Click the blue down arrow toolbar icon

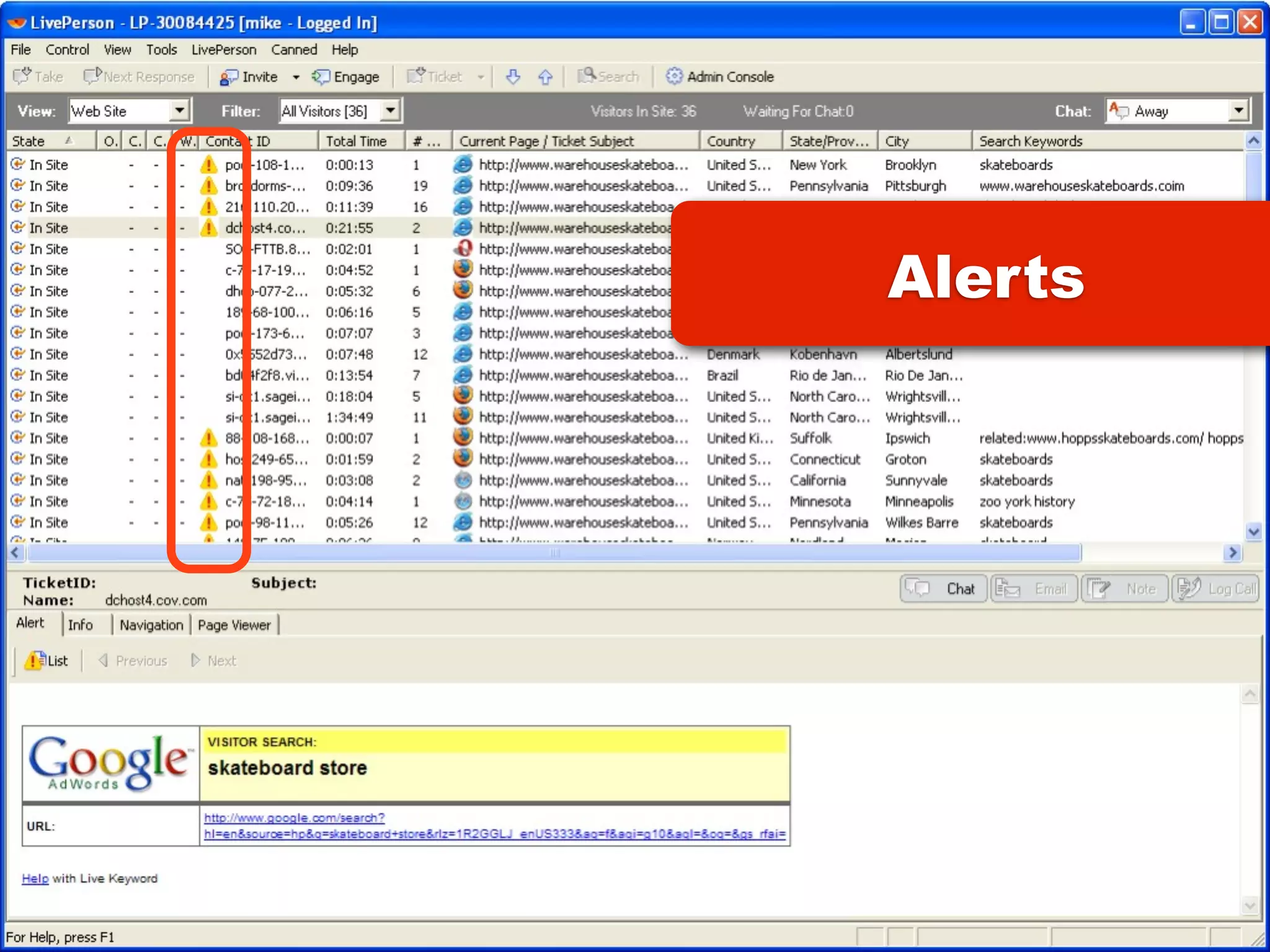[513, 77]
